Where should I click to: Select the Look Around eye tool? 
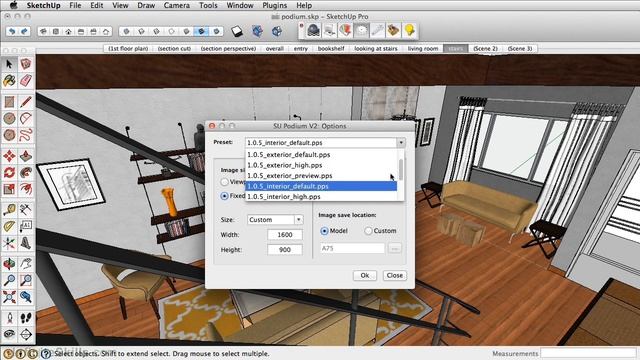coord(9,334)
